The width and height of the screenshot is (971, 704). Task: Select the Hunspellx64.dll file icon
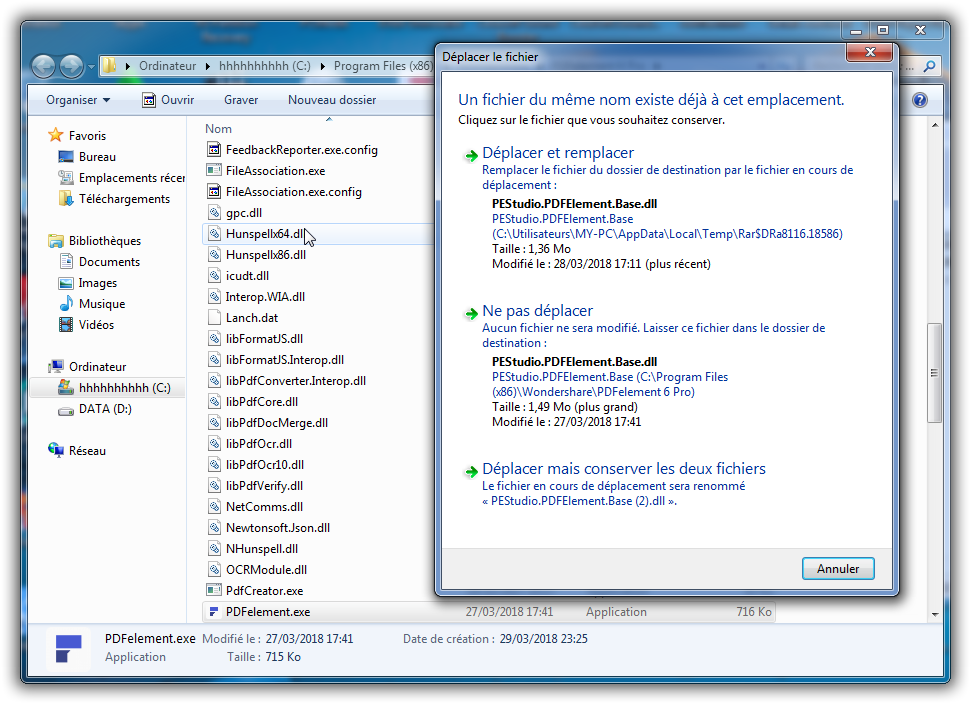pyautogui.click(x=214, y=233)
